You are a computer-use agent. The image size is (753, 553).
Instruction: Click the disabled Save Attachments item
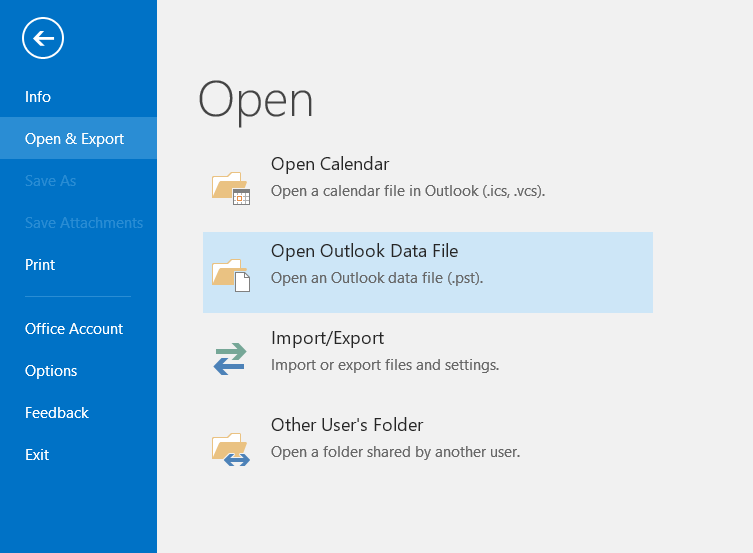(x=84, y=223)
